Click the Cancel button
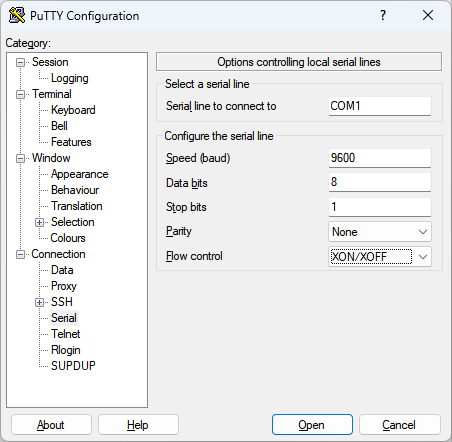 tap(399, 425)
